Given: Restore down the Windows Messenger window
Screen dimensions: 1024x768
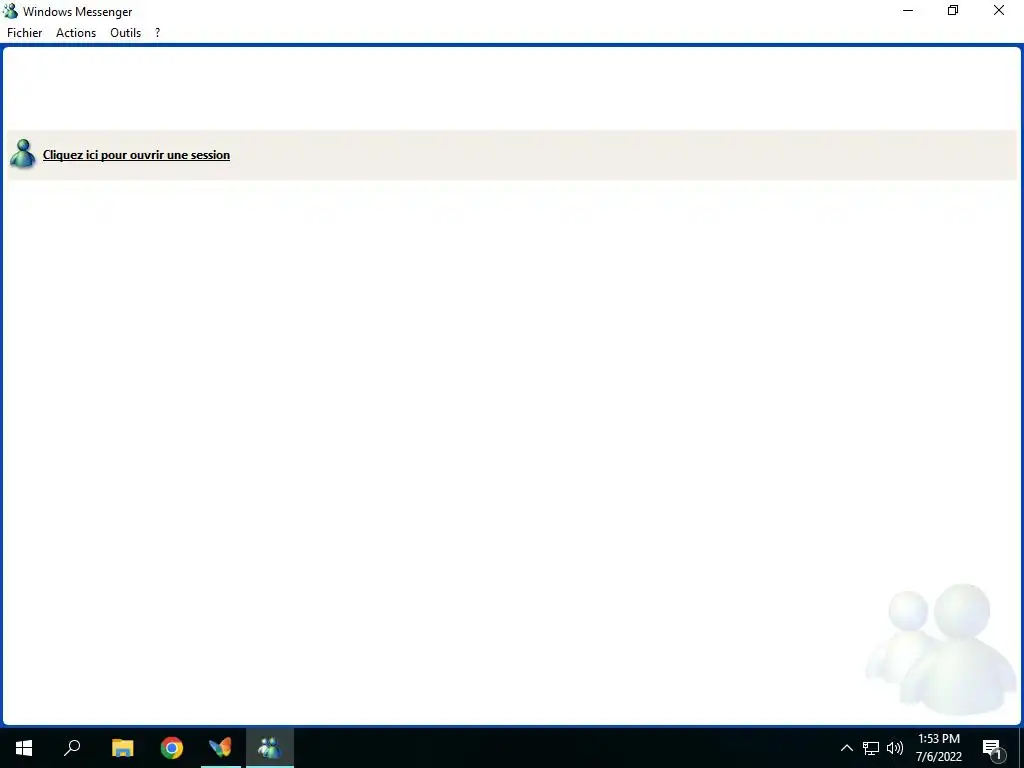Looking at the screenshot, I should point(953,11).
